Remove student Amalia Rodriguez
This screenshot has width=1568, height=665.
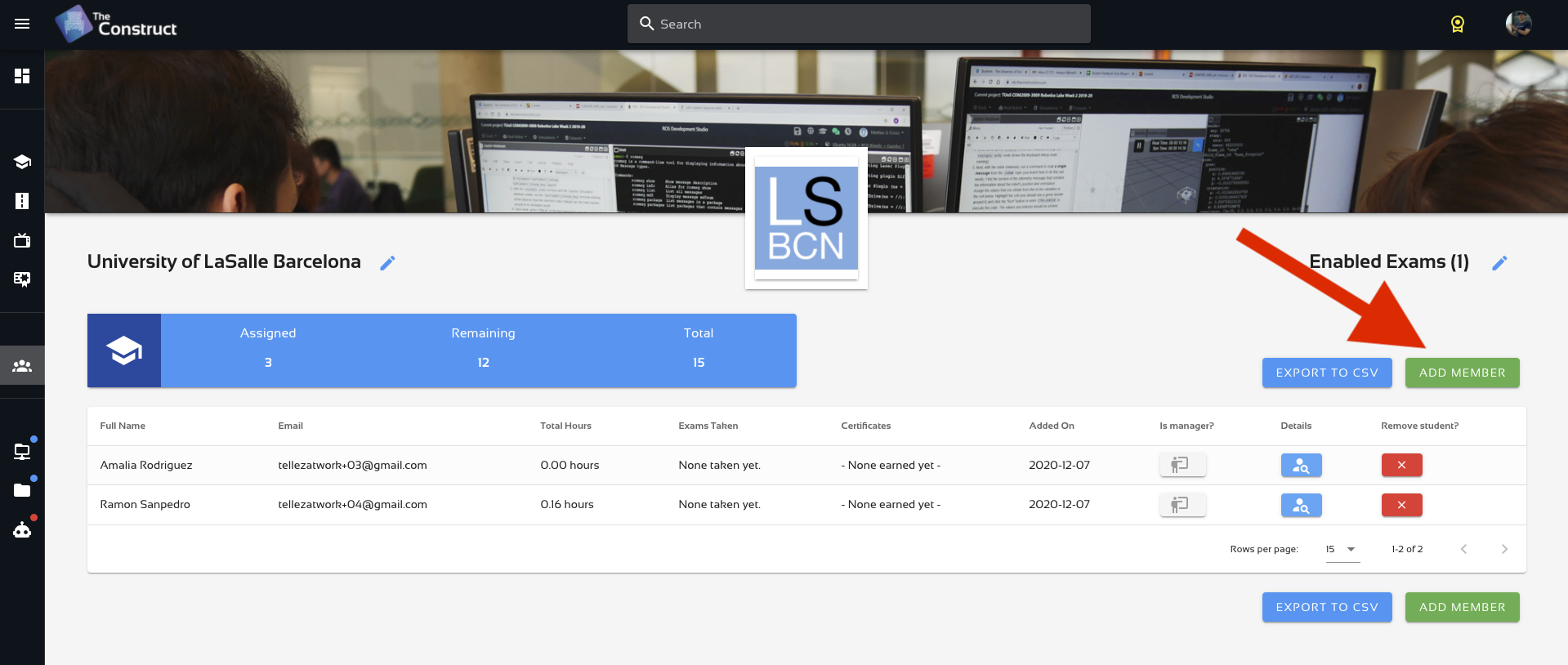tap(1401, 465)
